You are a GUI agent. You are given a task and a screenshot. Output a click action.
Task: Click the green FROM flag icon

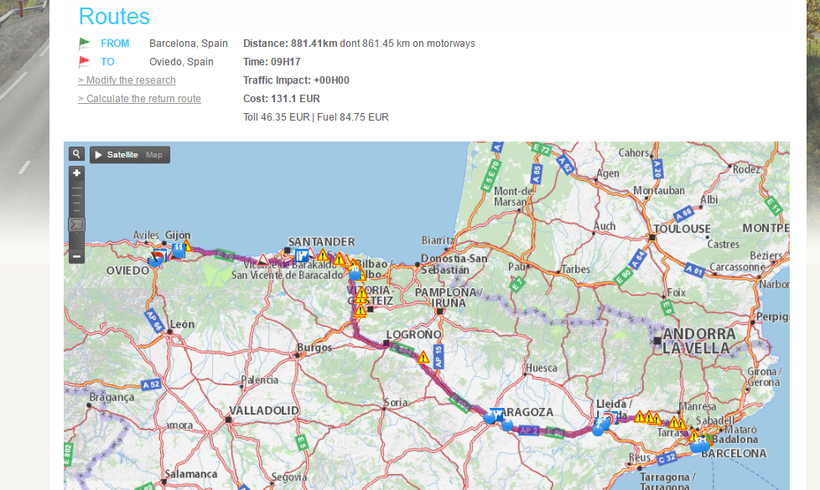click(85, 44)
